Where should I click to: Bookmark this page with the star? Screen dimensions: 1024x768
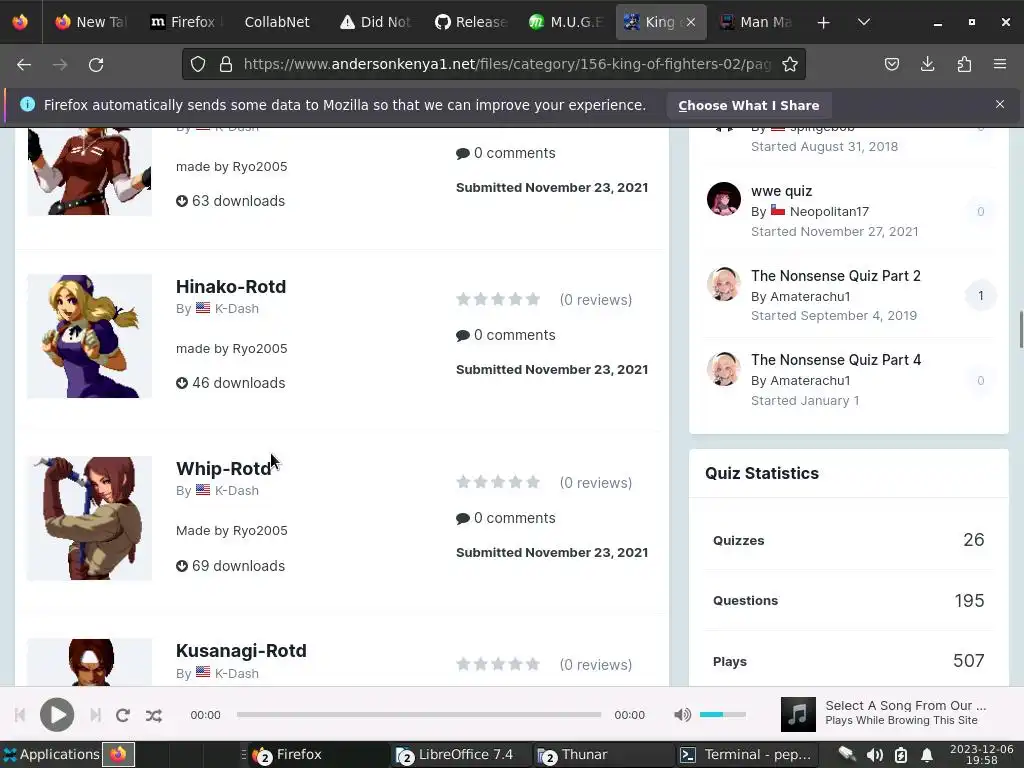click(790, 64)
